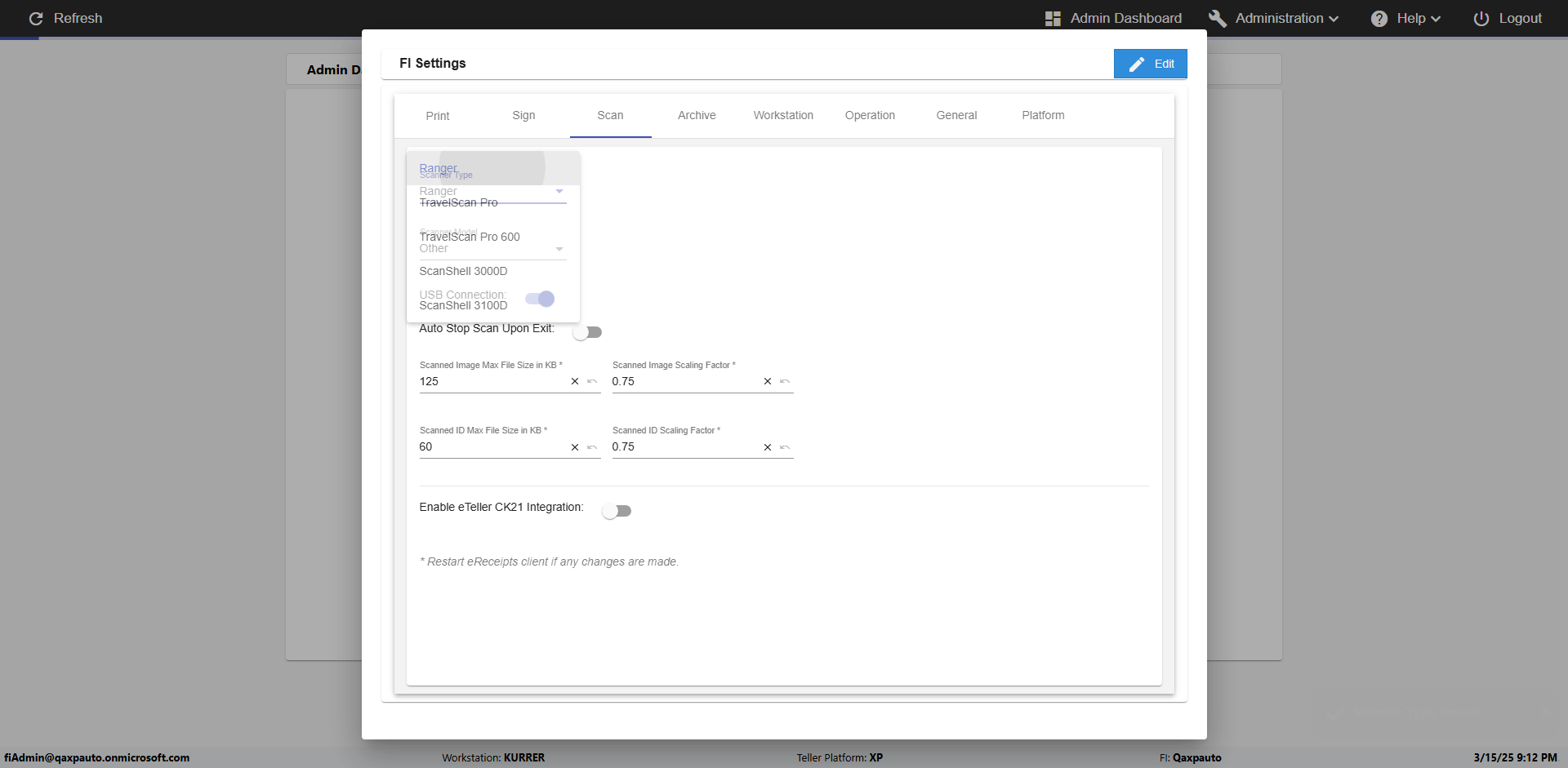Viewport: 1568px width, 768px height.
Task: Enable eTeller CK21 Integration switch
Action: coord(617,511)
